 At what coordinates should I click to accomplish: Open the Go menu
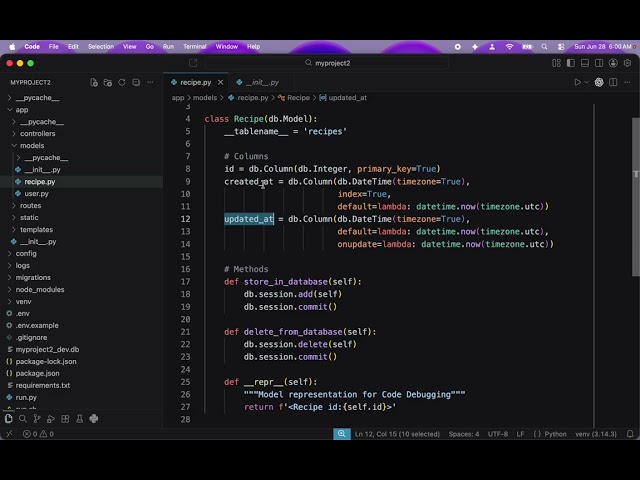tap(150, 47)
